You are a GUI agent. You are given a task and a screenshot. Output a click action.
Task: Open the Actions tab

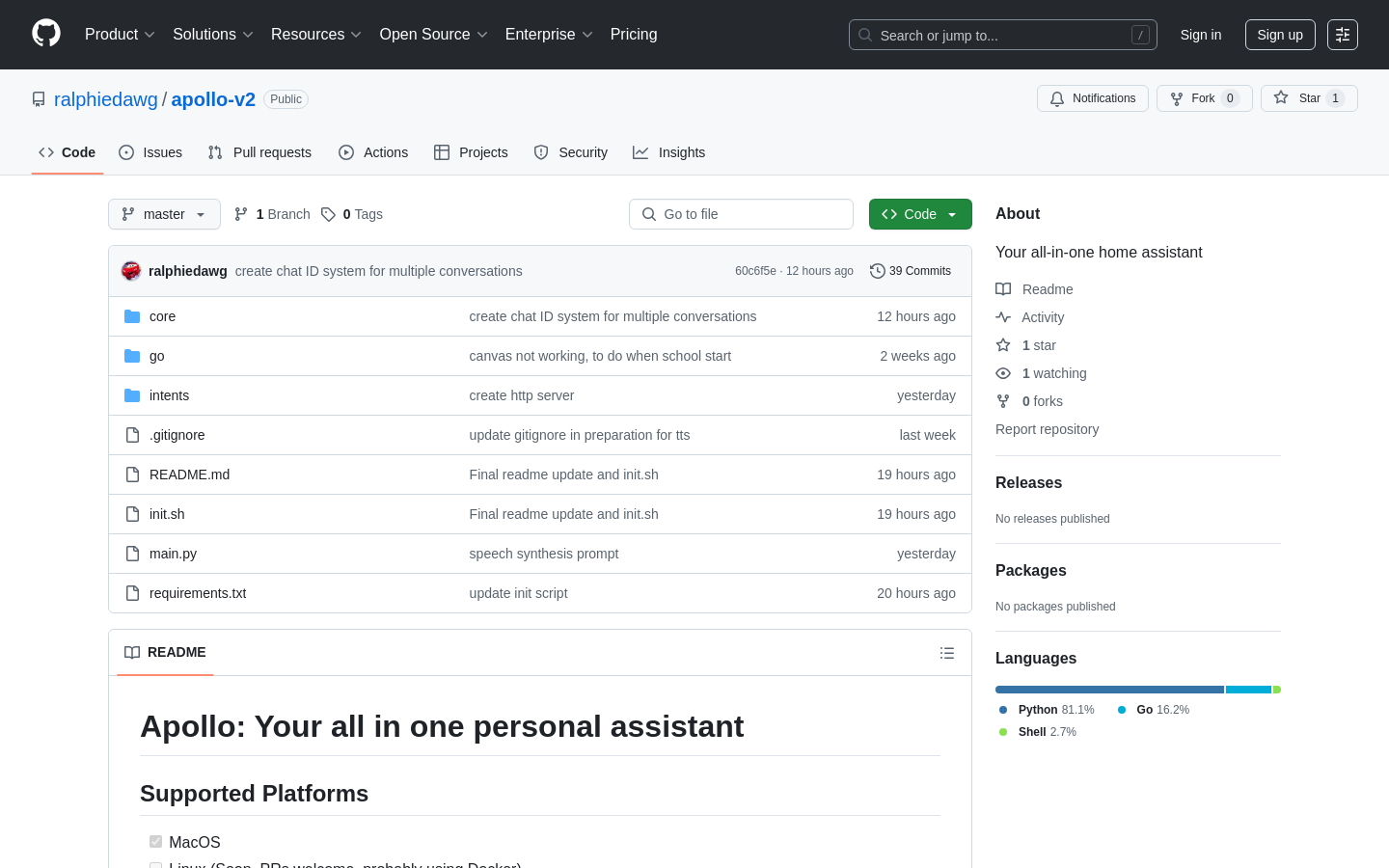coord(373,152)
